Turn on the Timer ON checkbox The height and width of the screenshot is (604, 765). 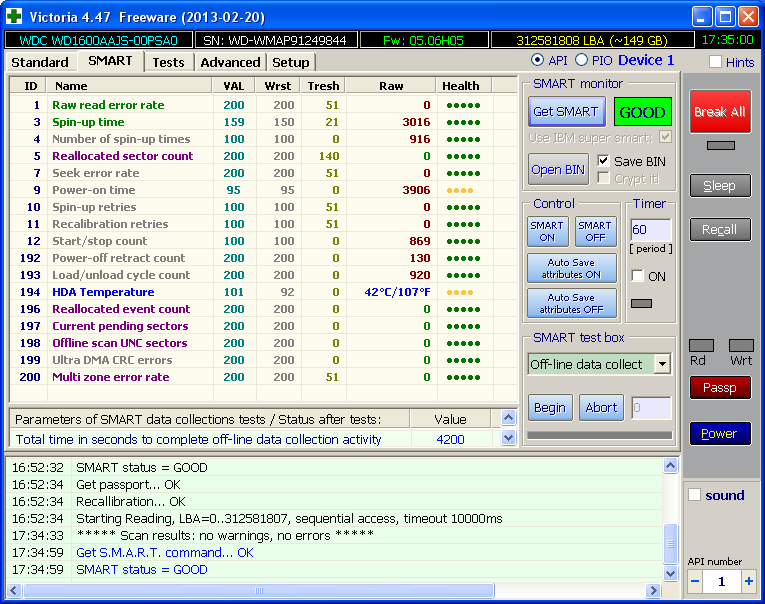[x=637, y=276]
